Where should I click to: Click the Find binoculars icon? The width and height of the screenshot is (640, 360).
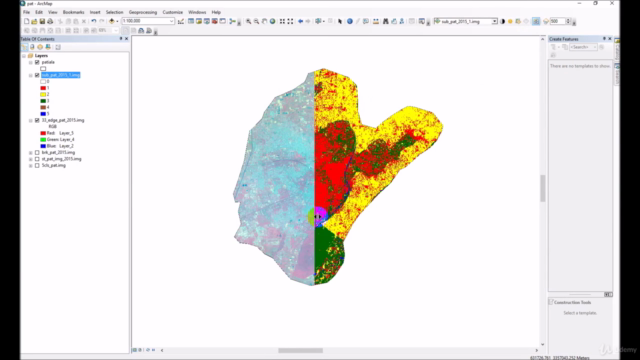click(386, 21)
